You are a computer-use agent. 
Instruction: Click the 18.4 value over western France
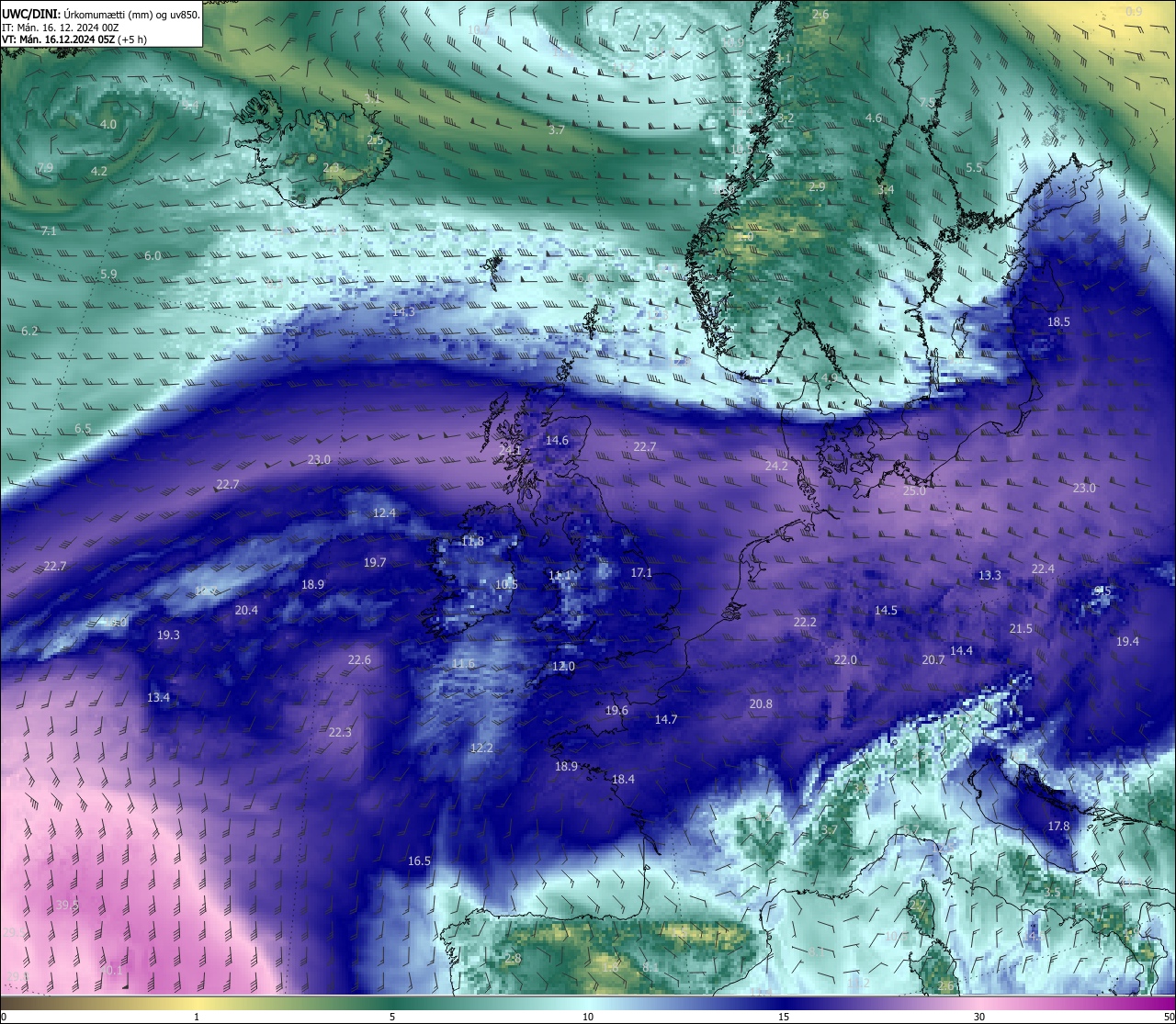(x=623, y=780)
